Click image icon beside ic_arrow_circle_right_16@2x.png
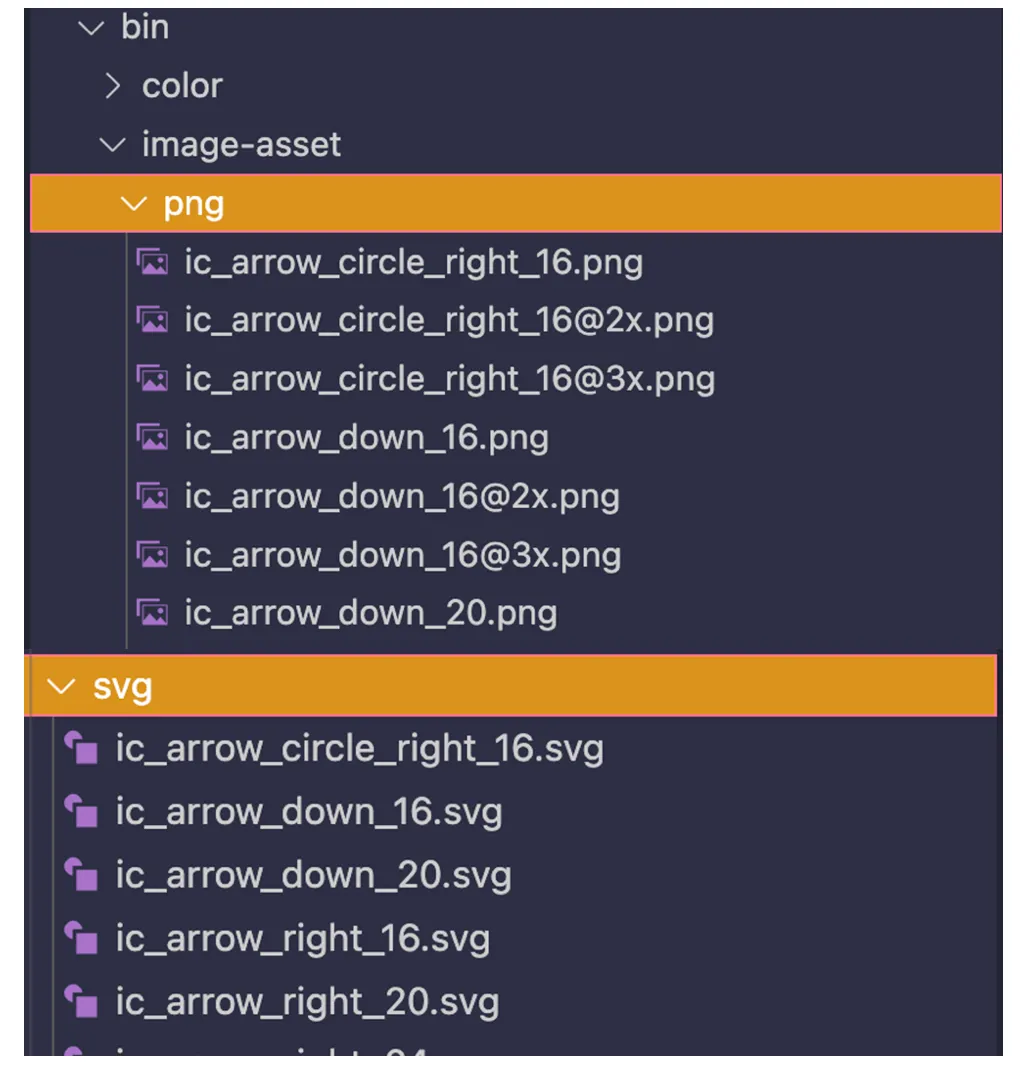1020x1070 pixels. pyautogui.click(x=152, y=321)
